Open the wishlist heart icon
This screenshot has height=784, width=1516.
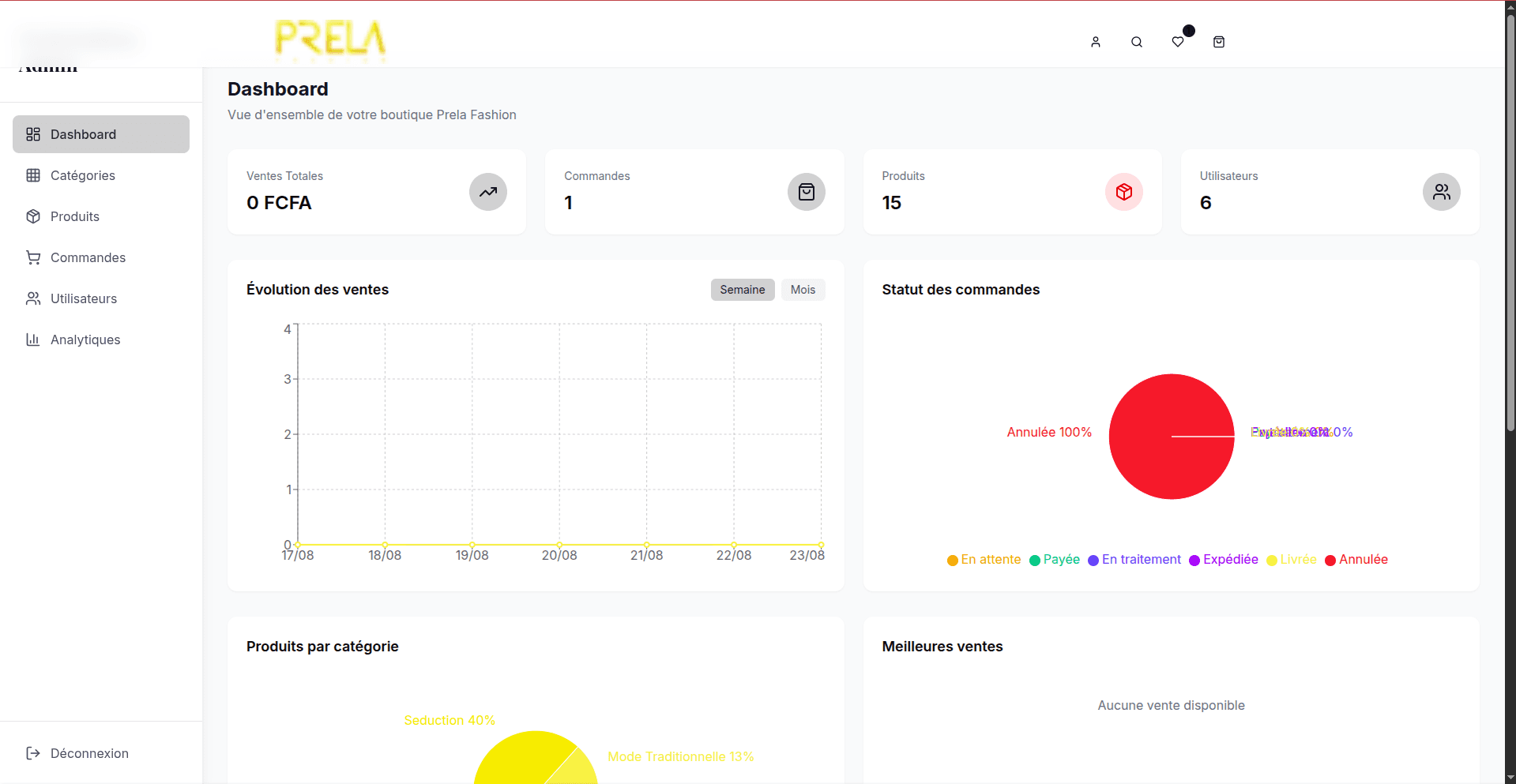[x=1177, y=42]
